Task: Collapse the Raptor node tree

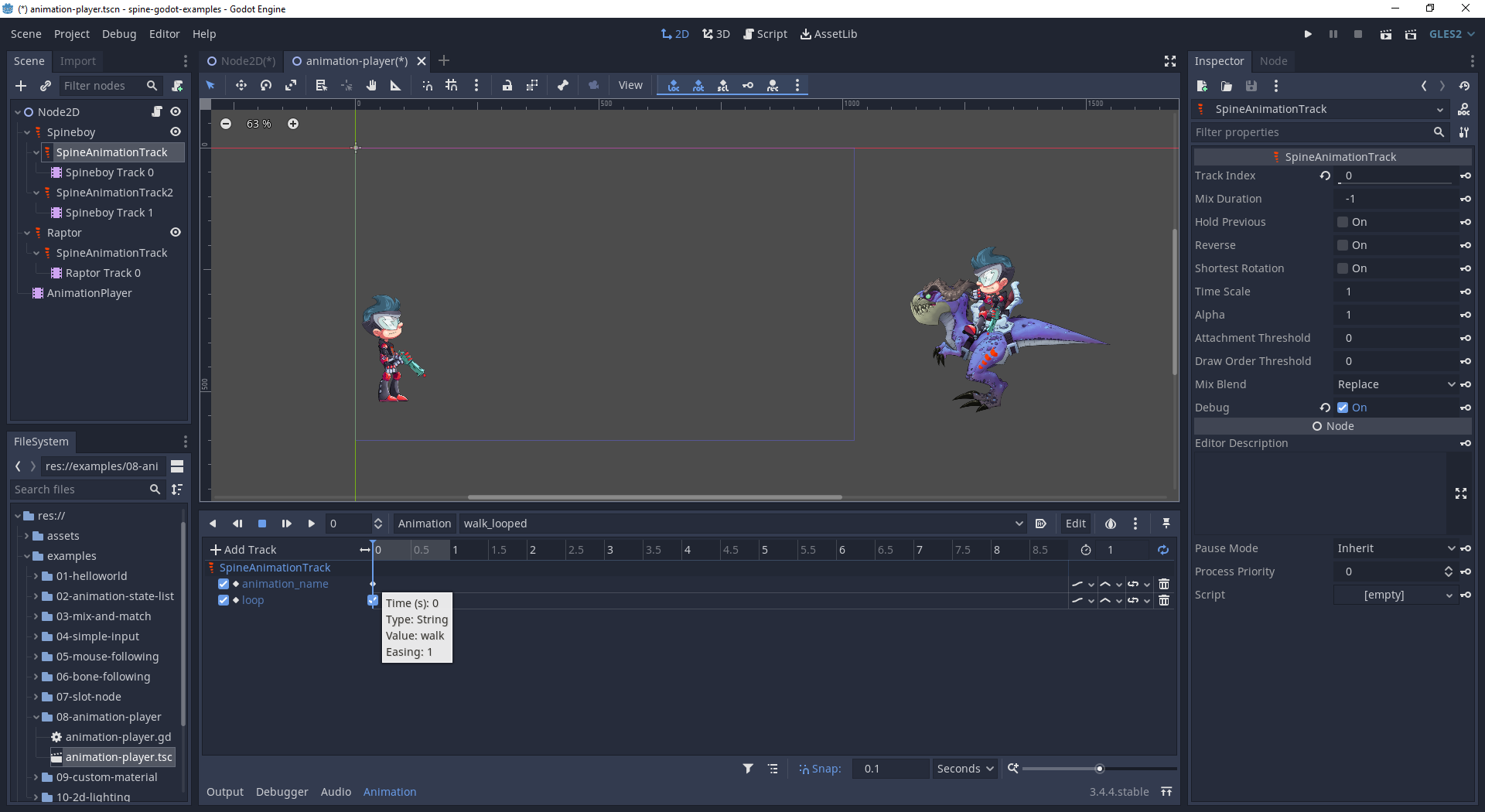Action: click(x=27, y=233)
